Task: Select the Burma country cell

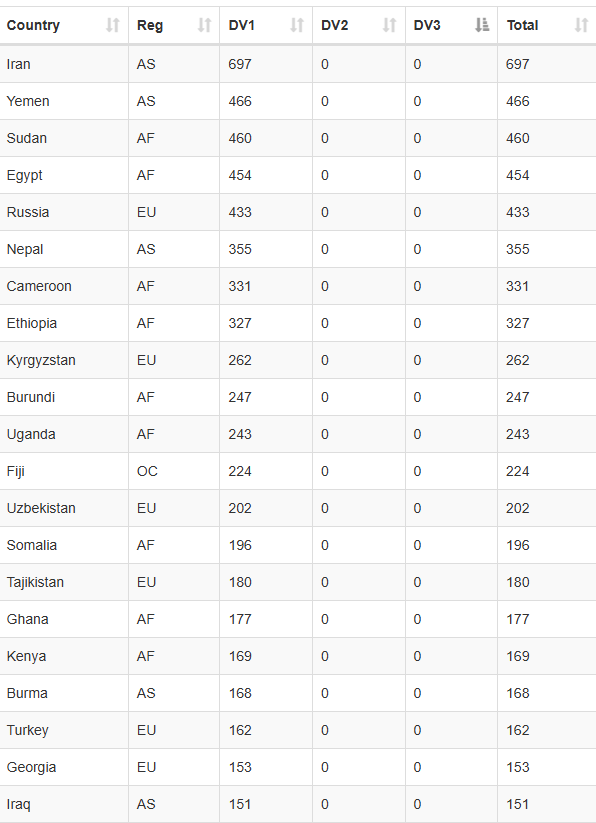Action: pos(64,693)
